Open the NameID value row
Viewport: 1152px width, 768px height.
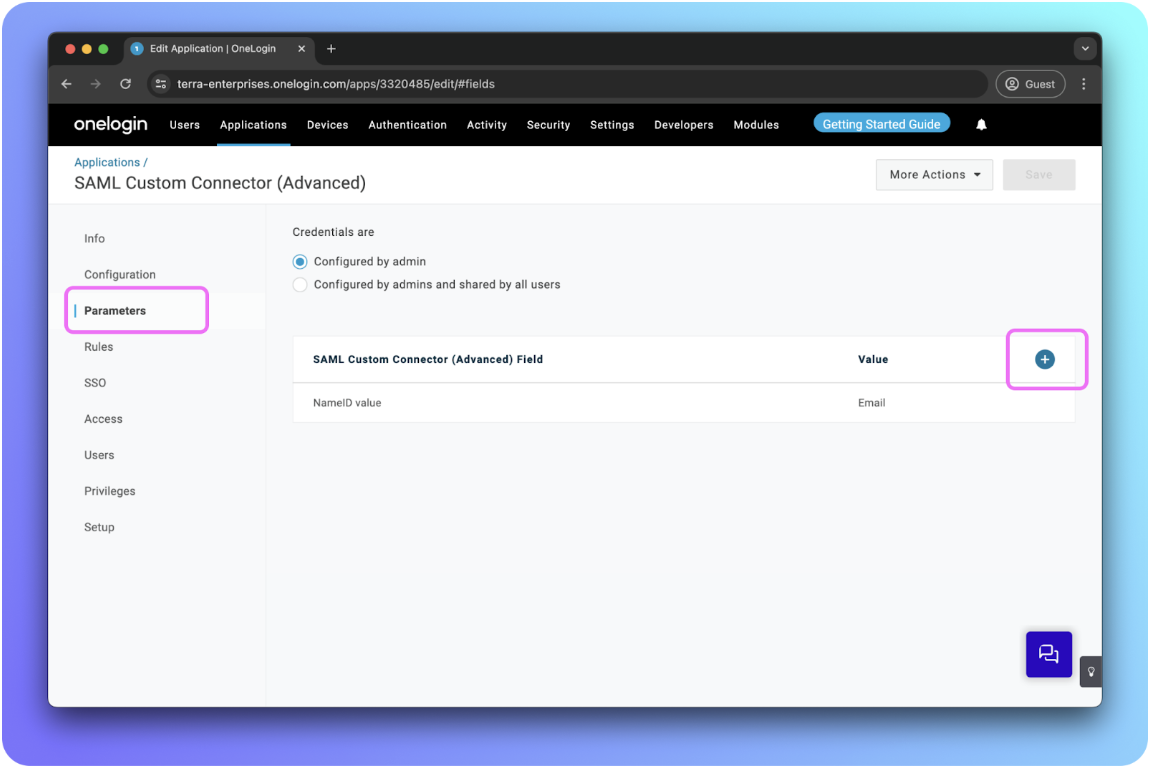684,403
